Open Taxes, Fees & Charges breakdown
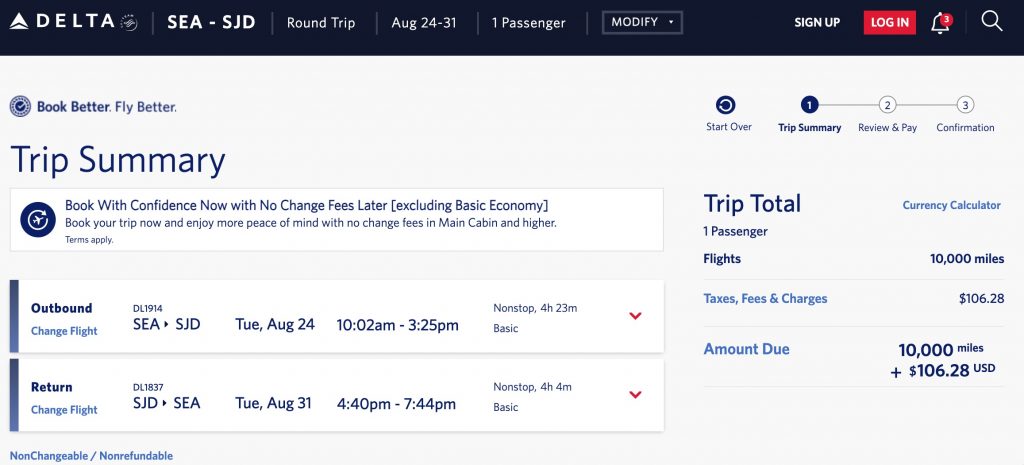The width and height of the screenshot is (1024, 465). (x=765, y=298)
